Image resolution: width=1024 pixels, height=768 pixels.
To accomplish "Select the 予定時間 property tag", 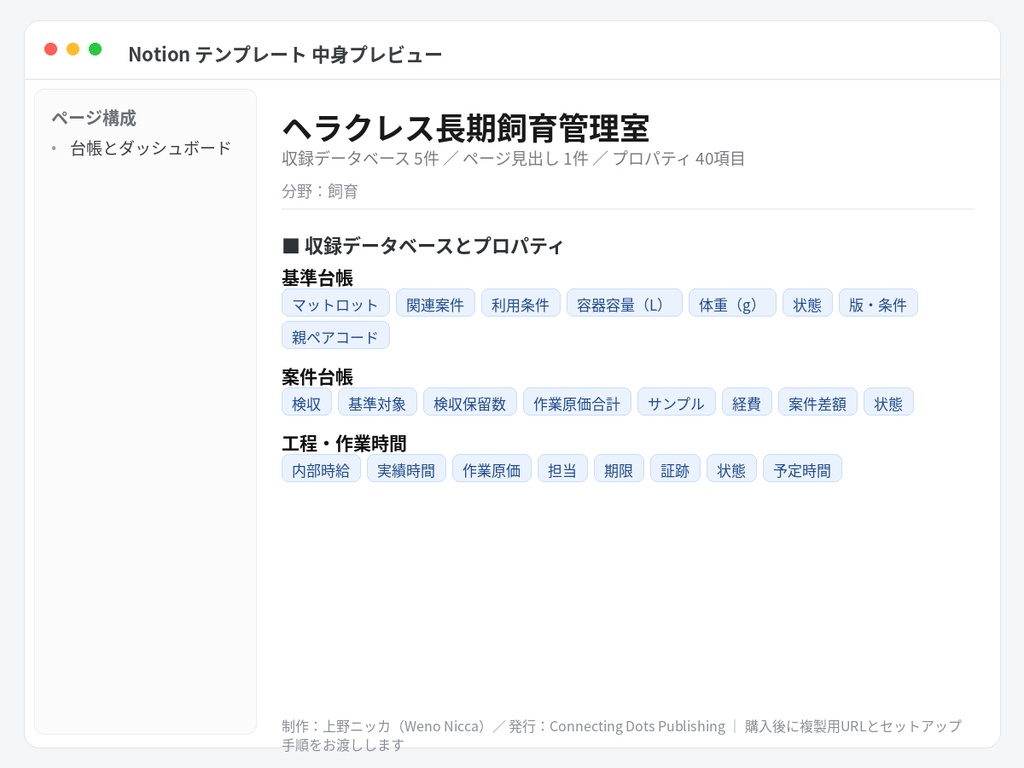I will (x=803, y=468).
